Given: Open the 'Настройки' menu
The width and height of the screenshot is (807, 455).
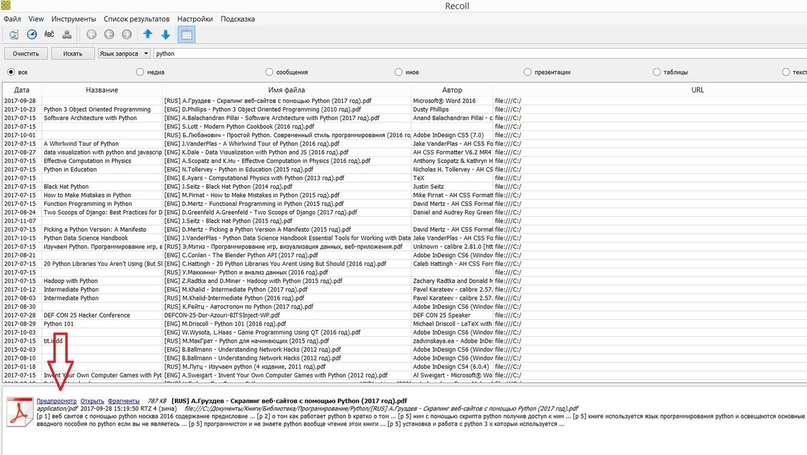Looking at the screenshot, I should [194, 19].
